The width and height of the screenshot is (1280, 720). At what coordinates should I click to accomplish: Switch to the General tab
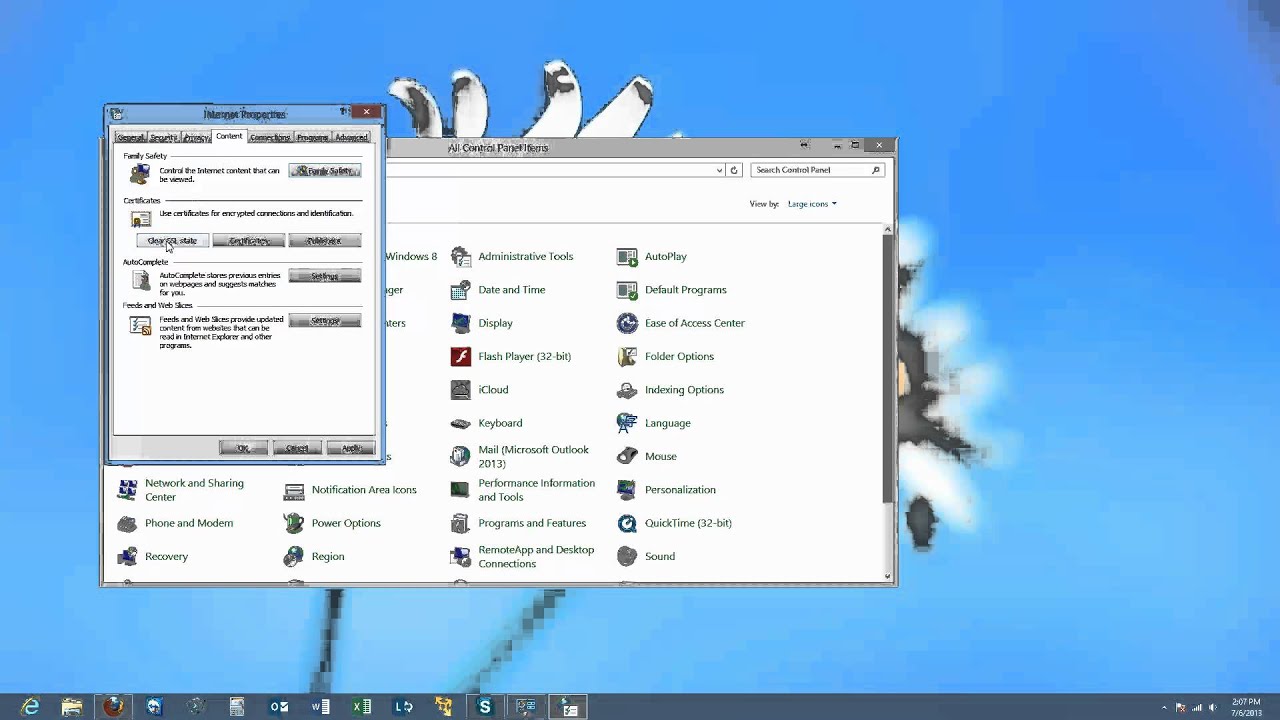click(x=131, y=137)
